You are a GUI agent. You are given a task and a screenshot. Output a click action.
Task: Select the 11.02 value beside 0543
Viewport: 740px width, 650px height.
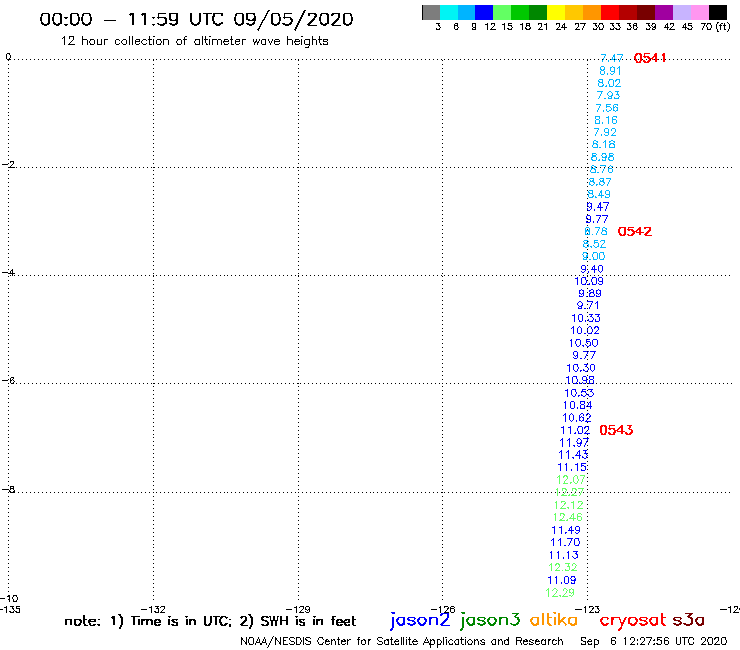(x=575, y=431)
